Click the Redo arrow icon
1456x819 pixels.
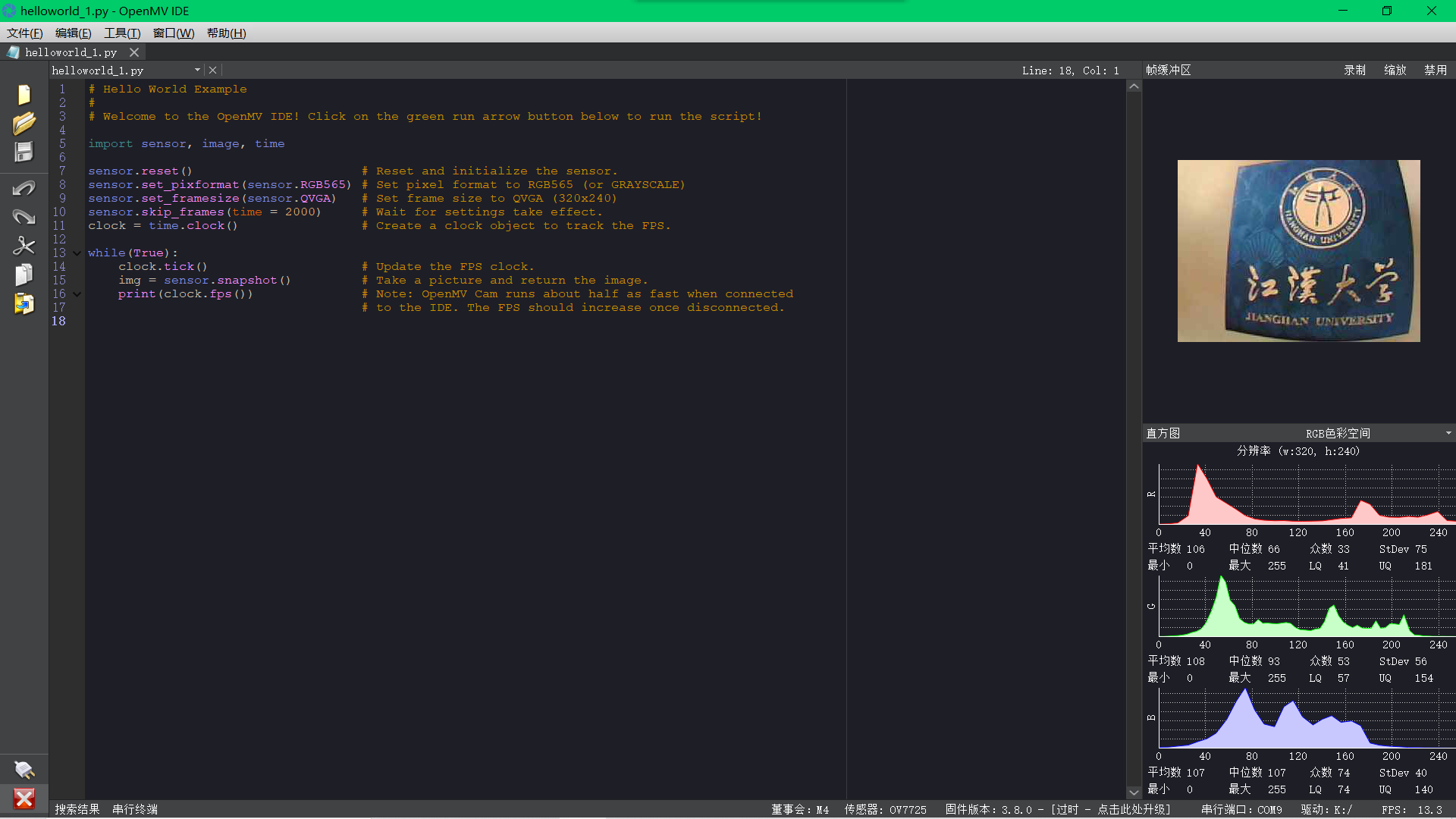(x=24, y=217)
